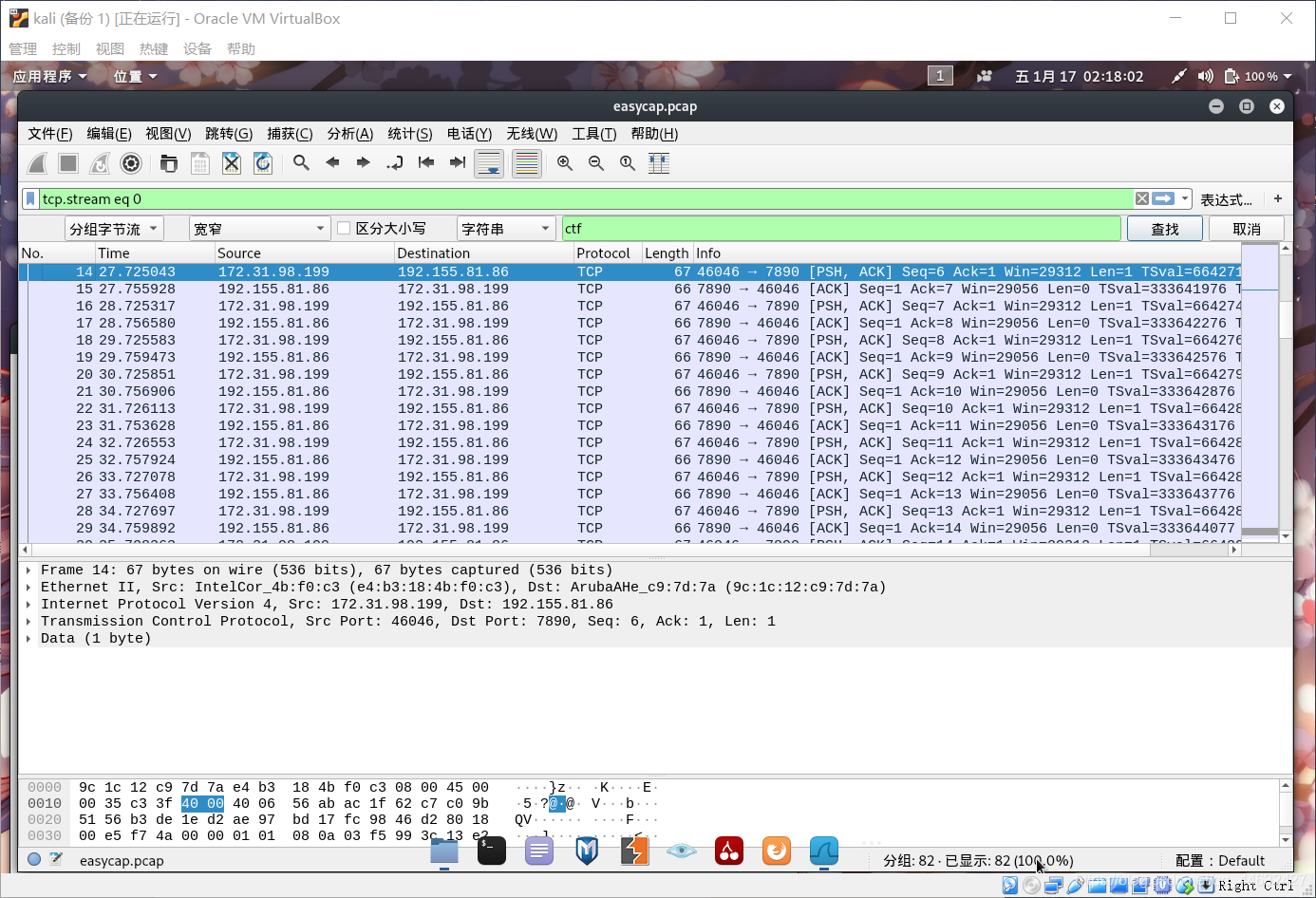Open a capture file icon
The width and height of the screenshot is (1316, 898).
pos(168,163)
